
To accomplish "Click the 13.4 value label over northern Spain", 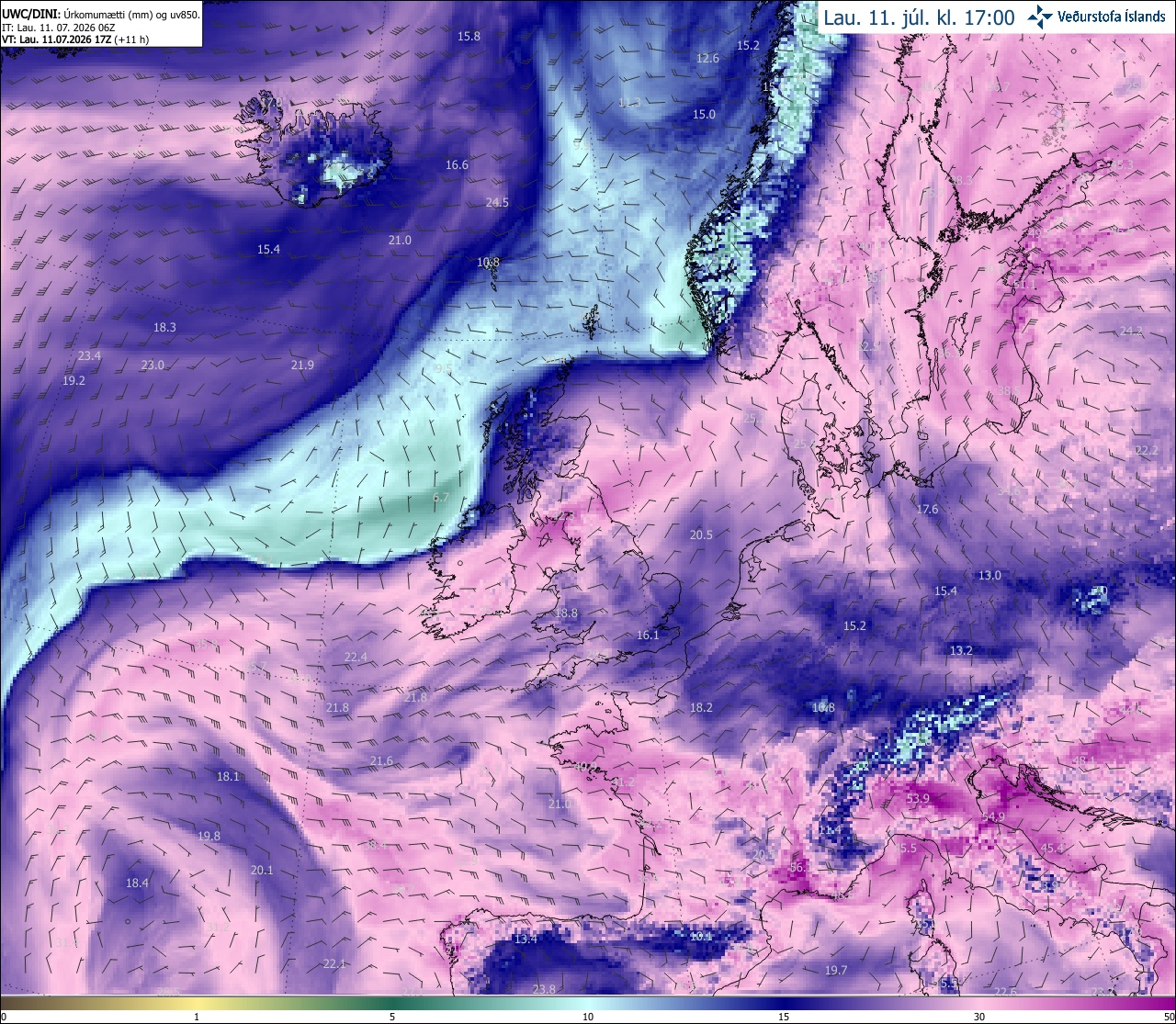I will coord(526,940).
